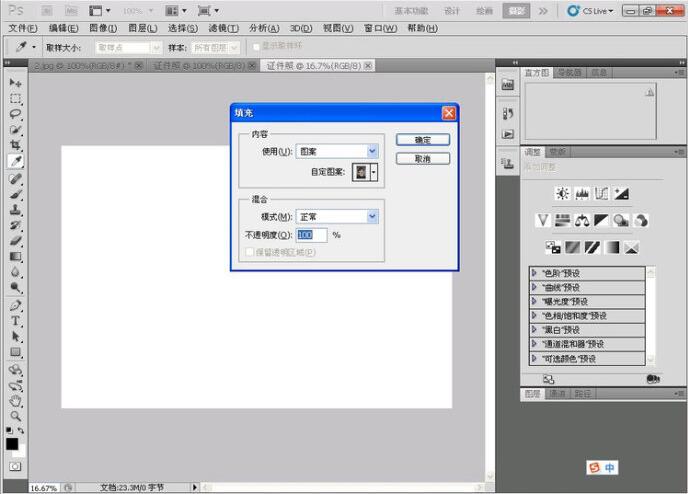This screenshot has height=494, width=688.
Task: Click the 取消 button in Fill dialog
Action: tap(422, 159)
